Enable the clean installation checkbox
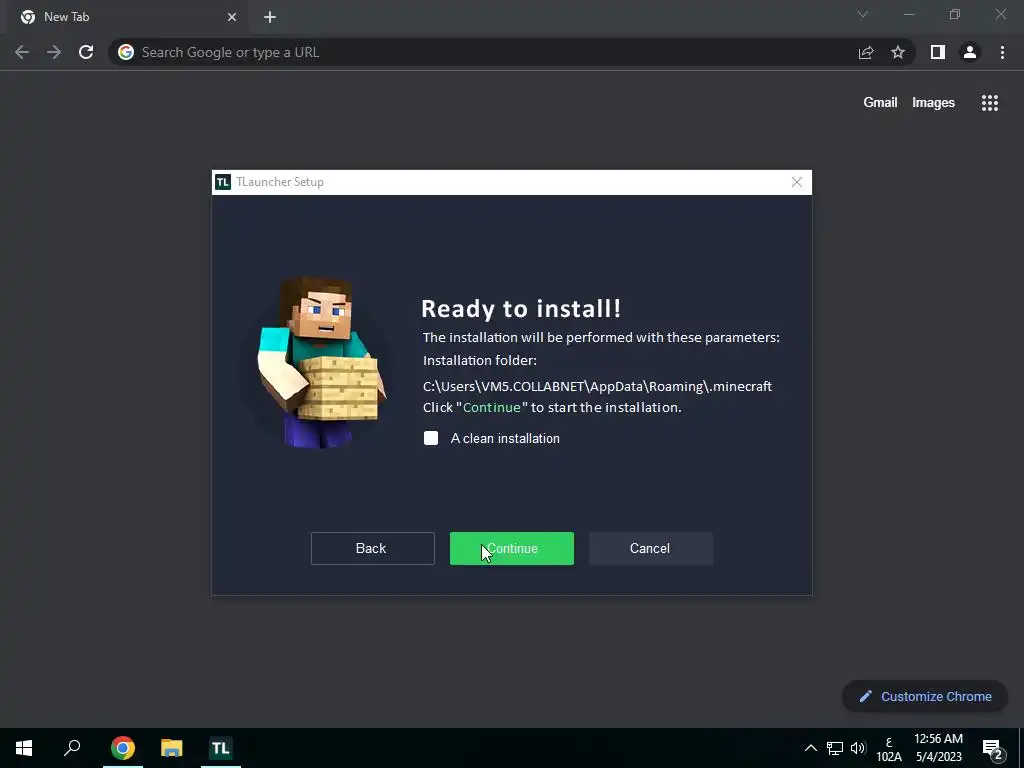This screenshot has width=1024, height=768. (431, 438)
